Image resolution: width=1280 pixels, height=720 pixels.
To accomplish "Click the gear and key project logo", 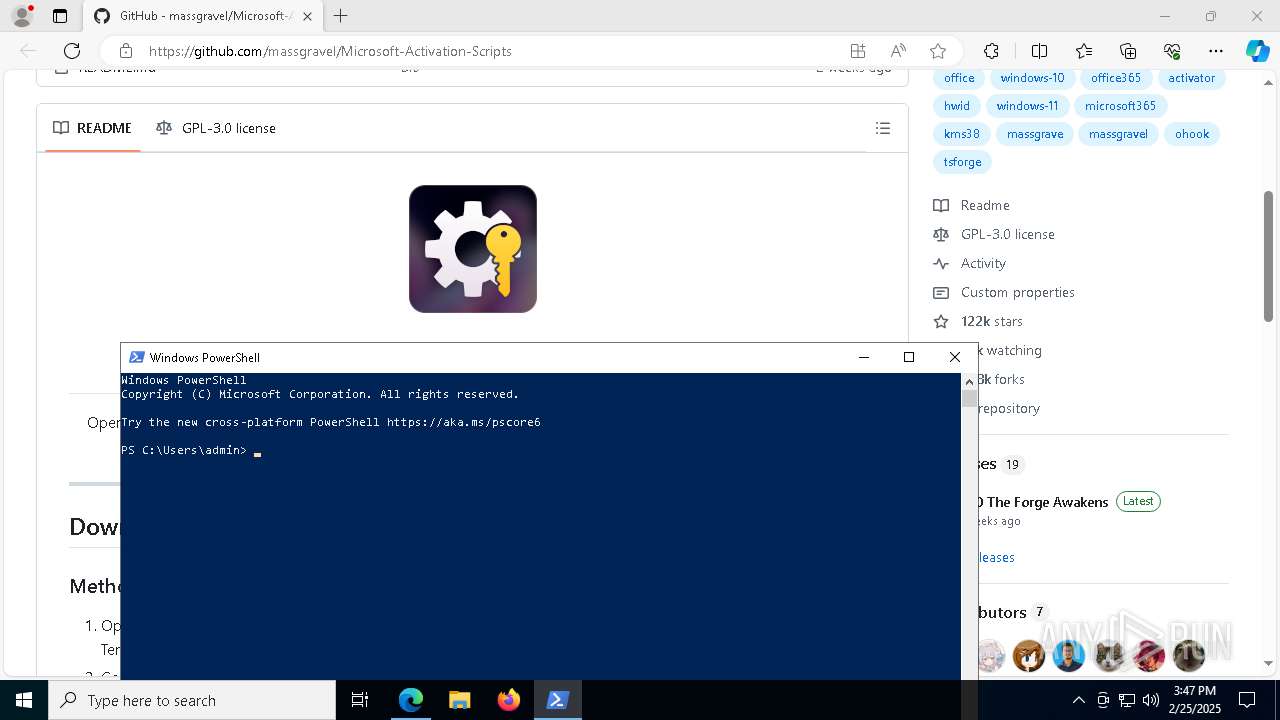I will [473, 249].
